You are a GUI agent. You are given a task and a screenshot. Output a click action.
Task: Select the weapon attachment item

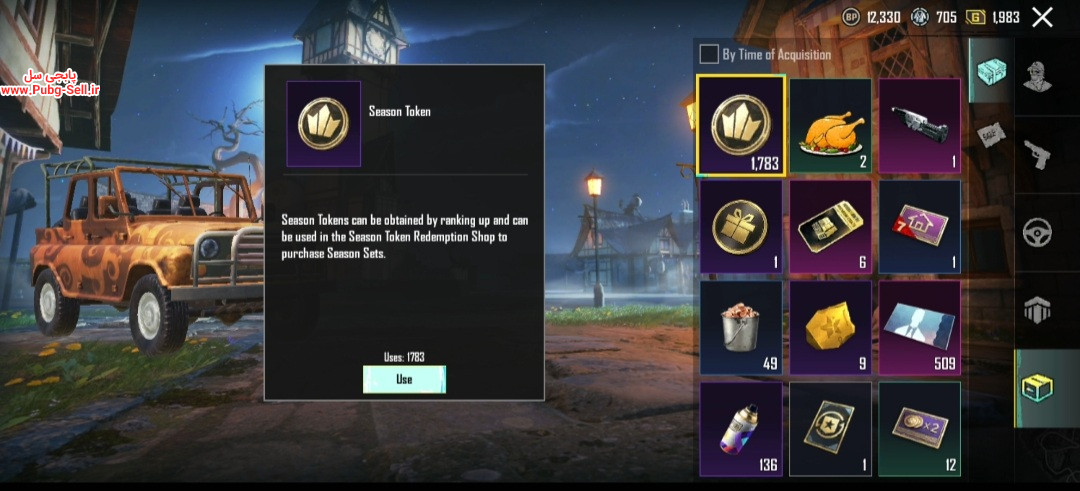tap(920, 125)
